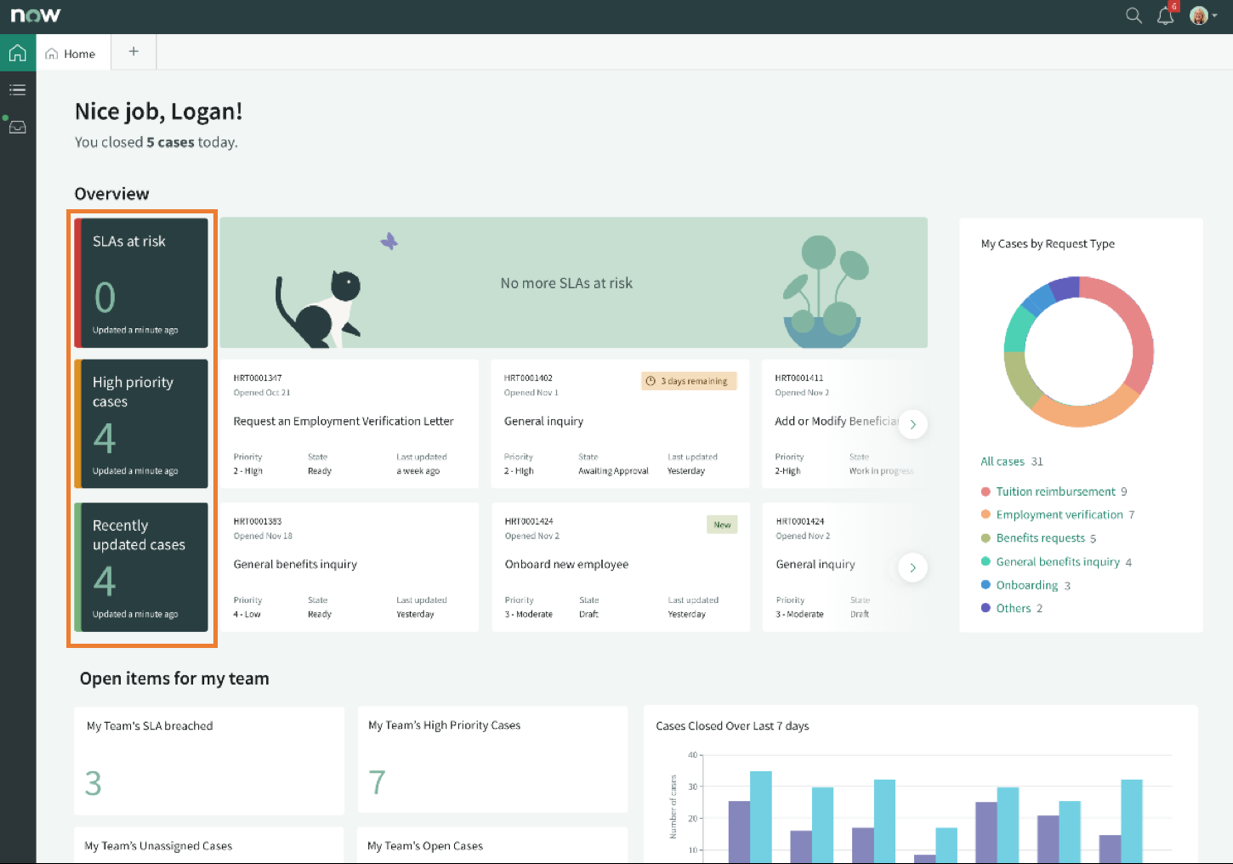Click the My Cases by Request Type heading
Screen dimensions: 1233x864
click(x=1047, y=243)
